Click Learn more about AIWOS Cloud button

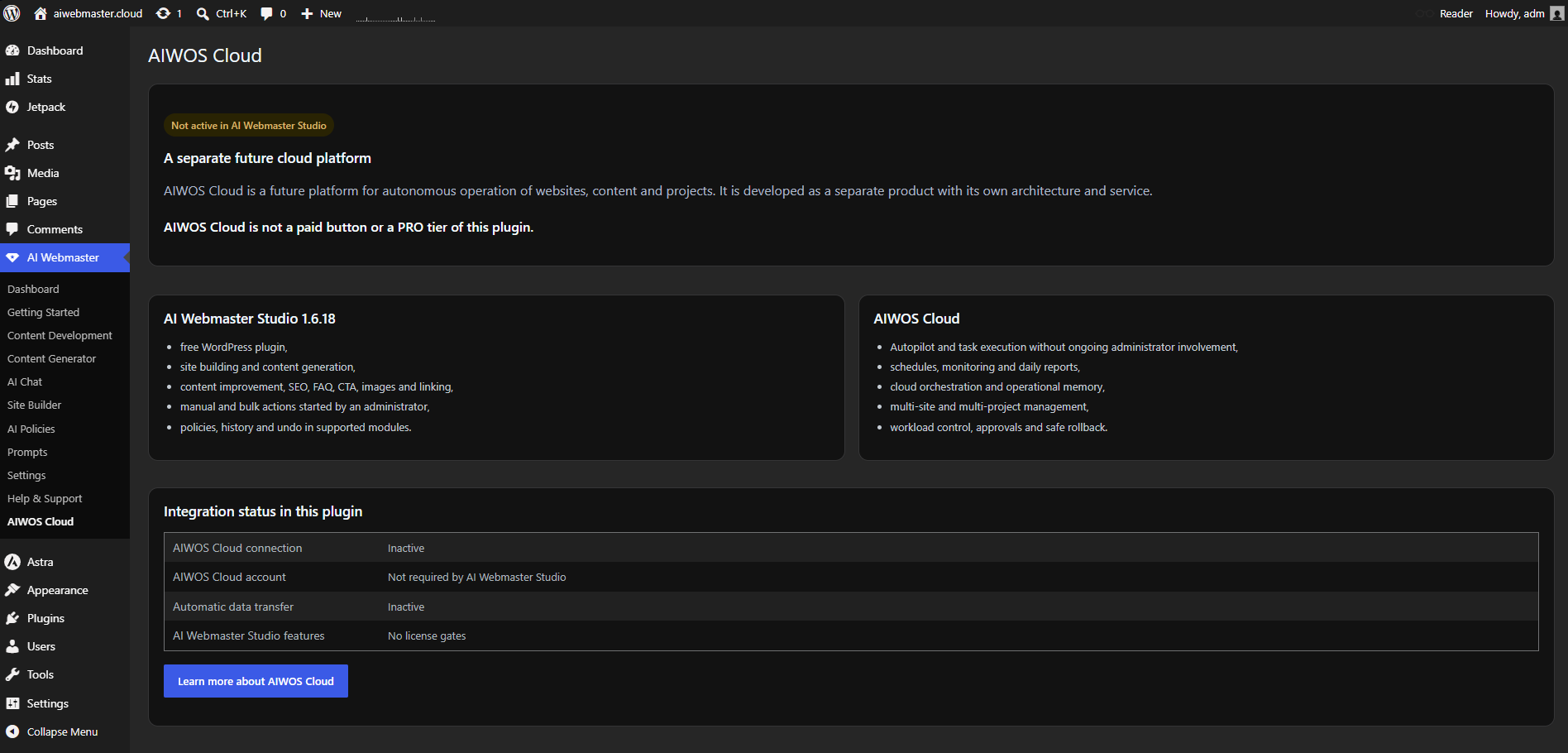pos(256,681)
